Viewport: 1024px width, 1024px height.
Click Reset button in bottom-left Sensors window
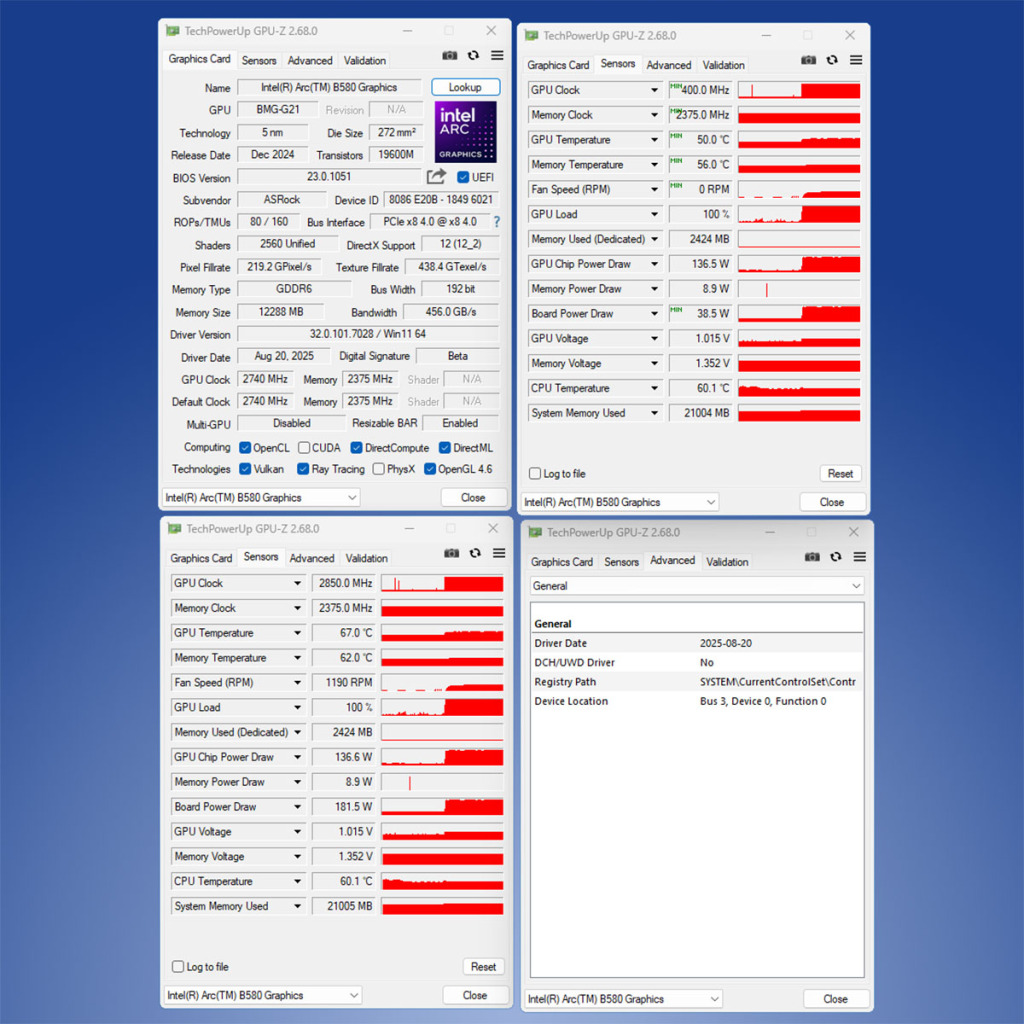click(x=483, y=967)
